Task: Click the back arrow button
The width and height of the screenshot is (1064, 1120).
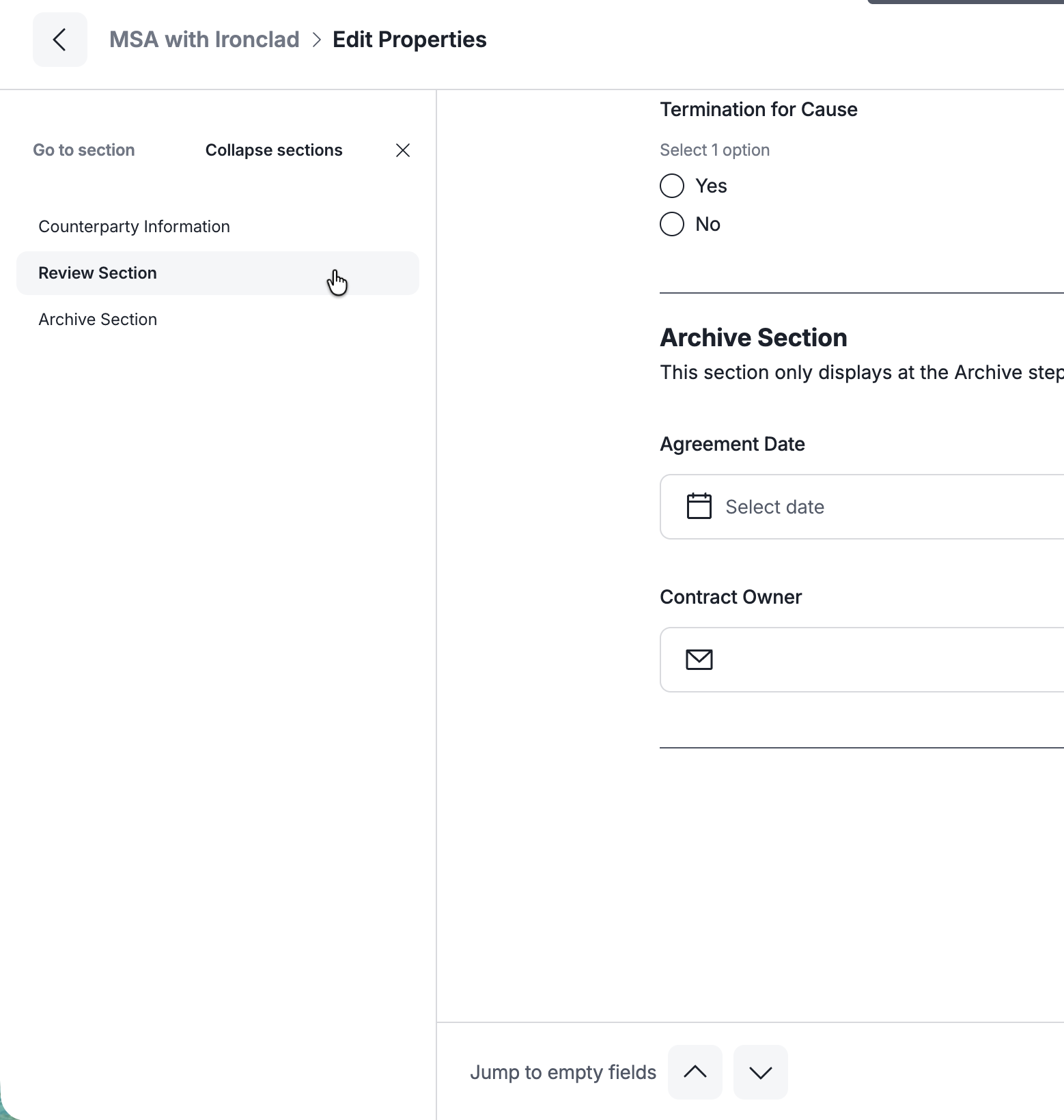Action: tap(60, 40)
